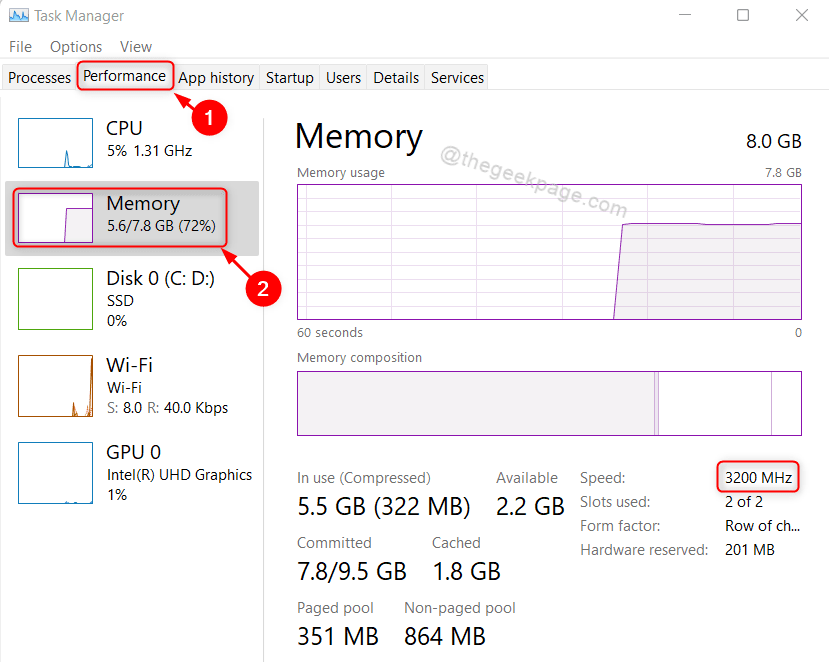Open the View menu
The width and height of the screenshot is (829, 662).
[x=135, y=46]
